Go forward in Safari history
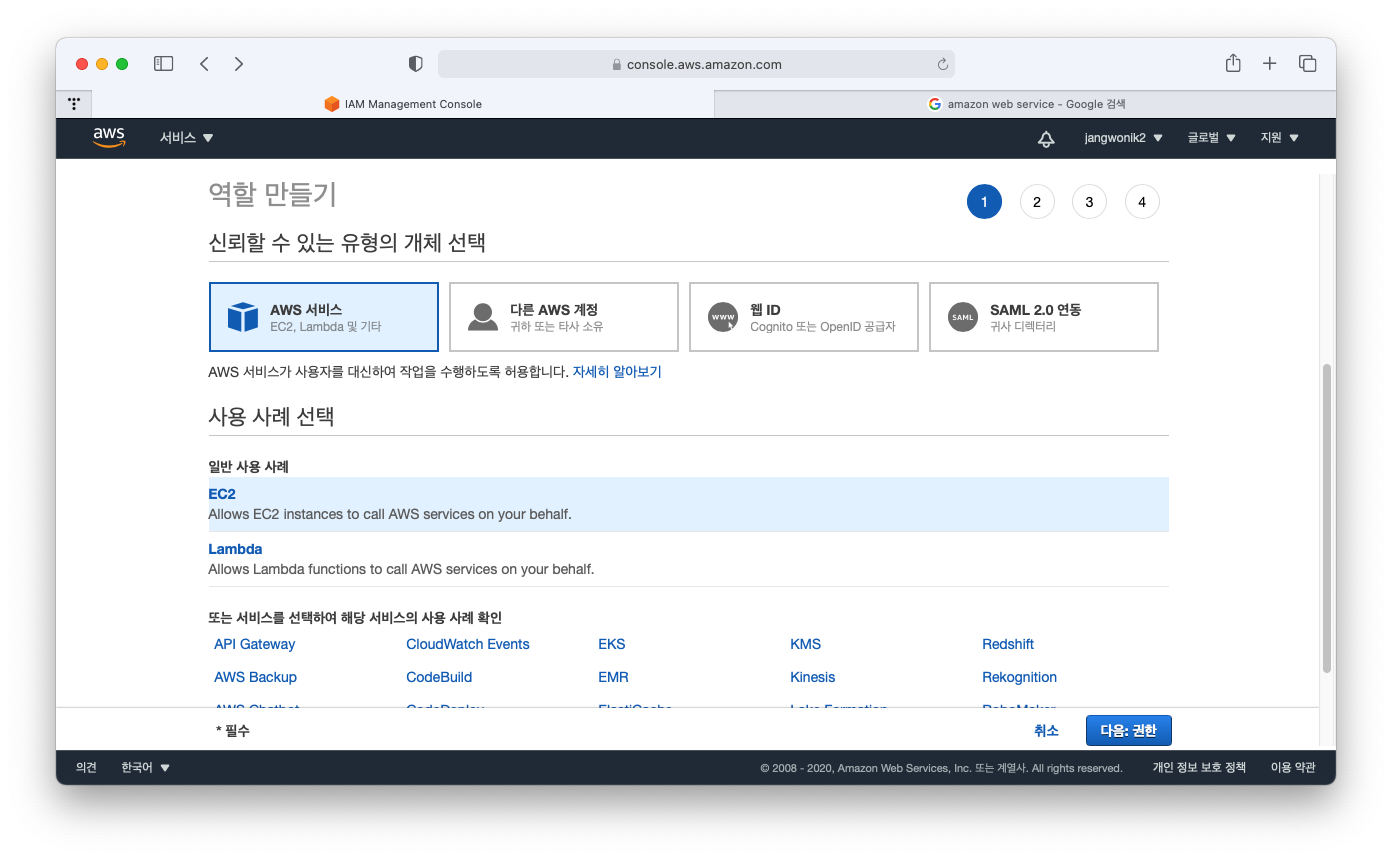1392x859 pixels. [238, 64]
